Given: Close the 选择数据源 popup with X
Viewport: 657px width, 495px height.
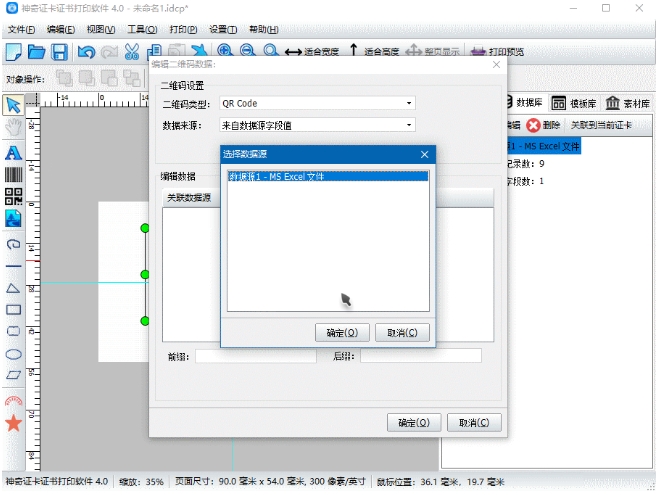Looking at the screenshot, I should (x=424, y=154).
